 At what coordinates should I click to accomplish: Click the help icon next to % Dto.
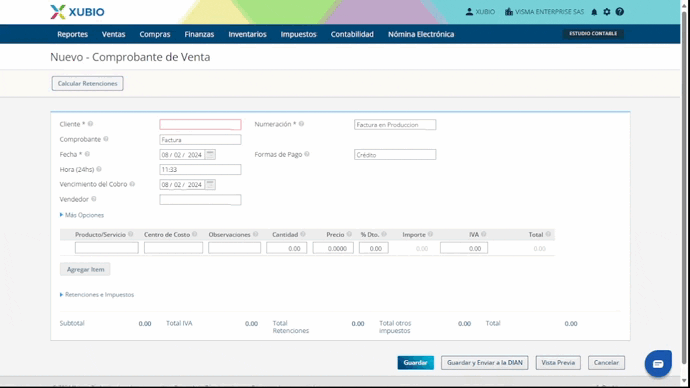pos(384,234)
